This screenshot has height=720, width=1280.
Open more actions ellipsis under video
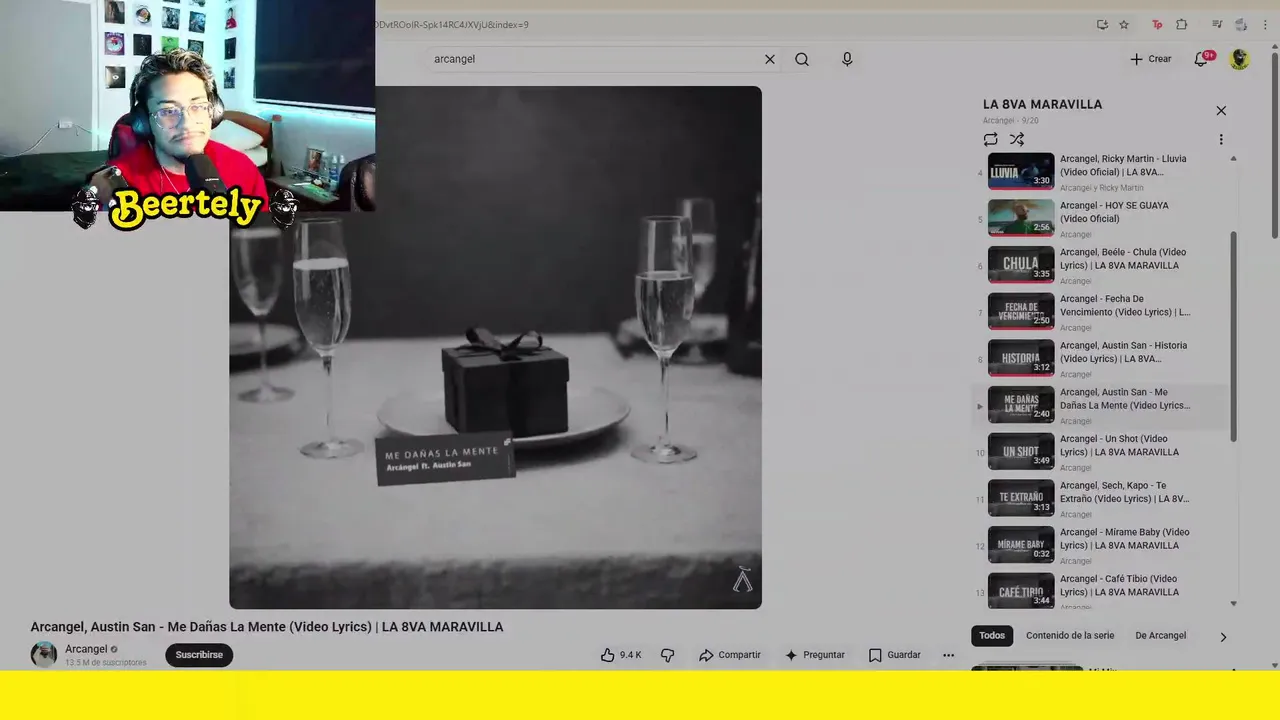pos(948,655)
